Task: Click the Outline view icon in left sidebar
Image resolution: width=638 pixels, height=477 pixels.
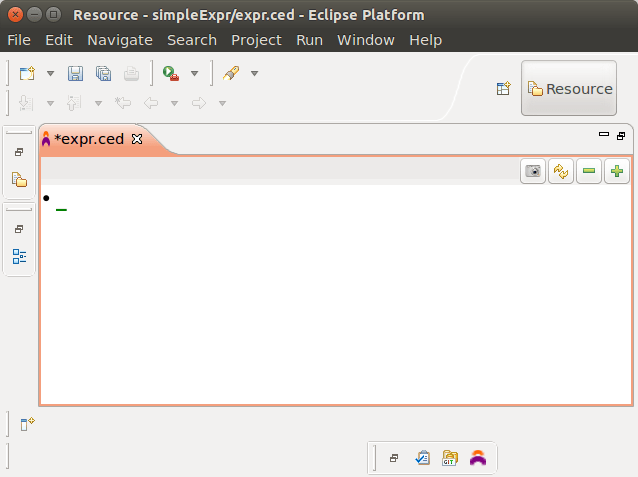Action: [19, 256]
